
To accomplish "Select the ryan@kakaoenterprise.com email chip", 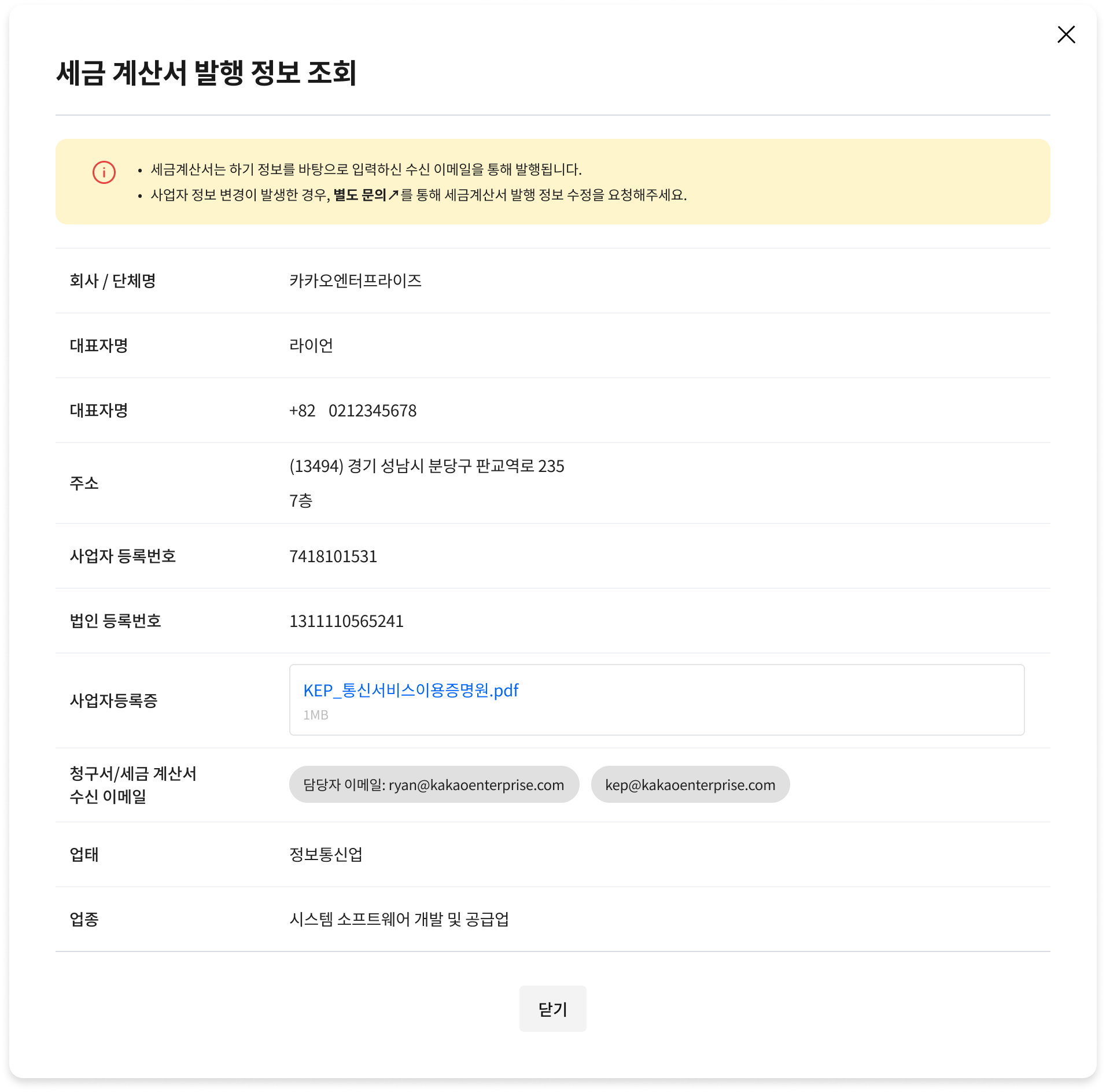I will click(434, 785).
